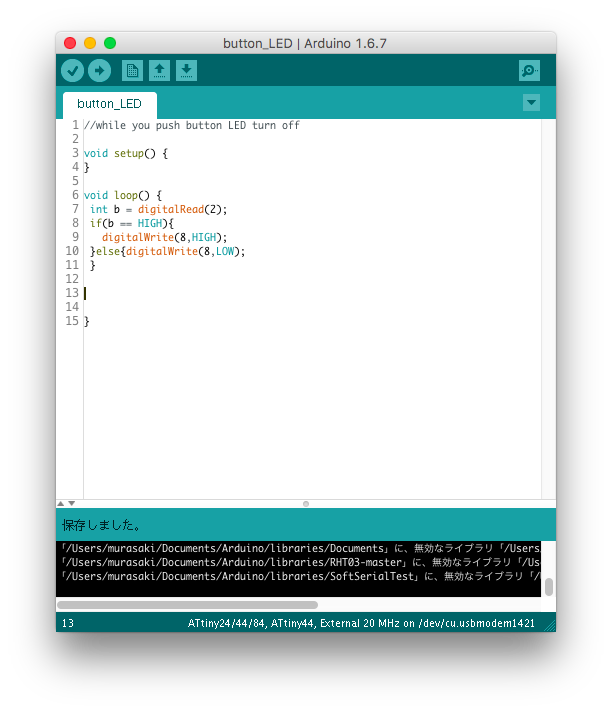Click 'digitalWrite(8,LOW);' on line 10
This screenshot has height=712, width=612.
(186, 252)
